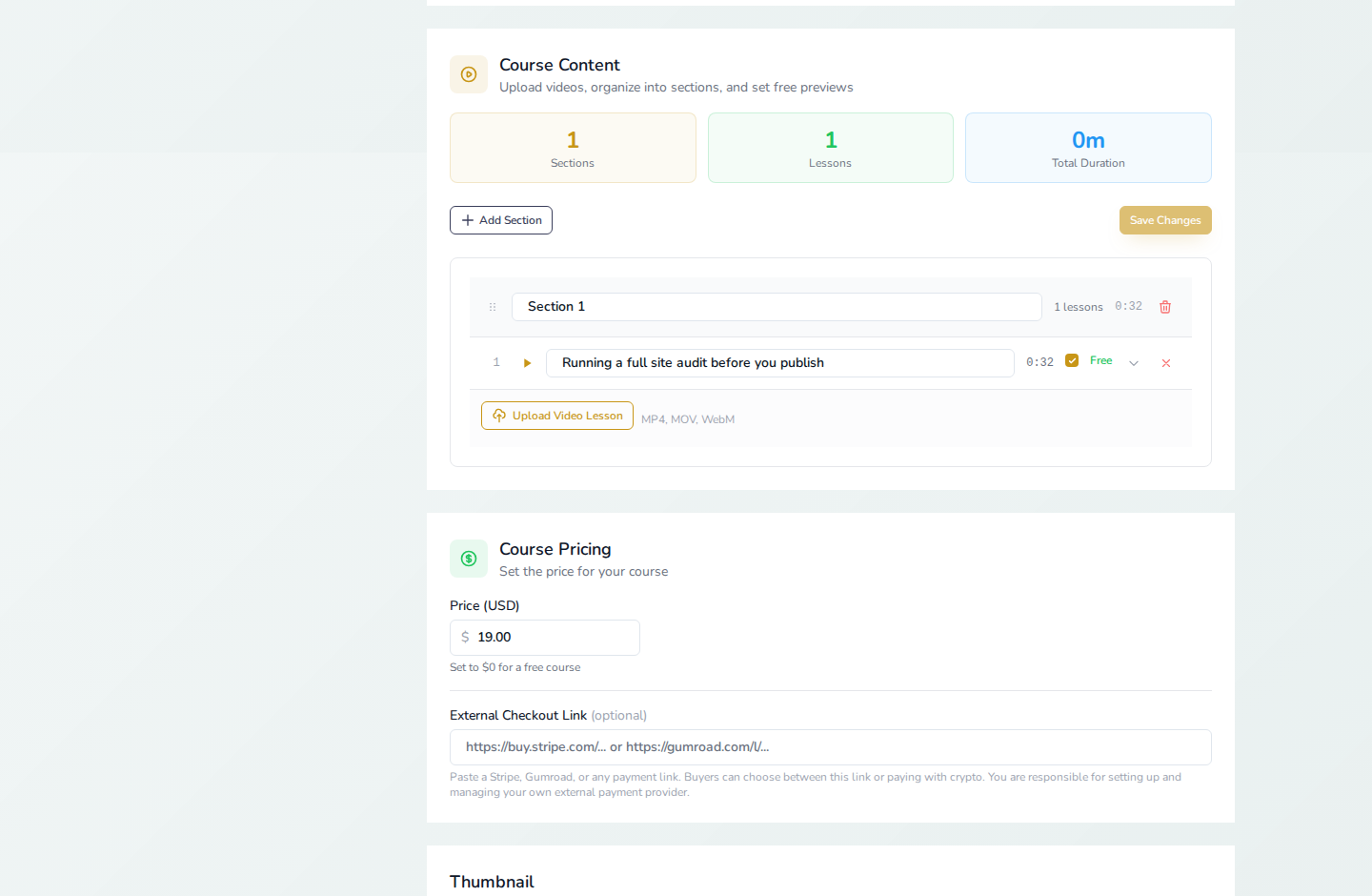Click the lesson number 1 label
The image size is (1372, 896).
click(x=496, y=362)
